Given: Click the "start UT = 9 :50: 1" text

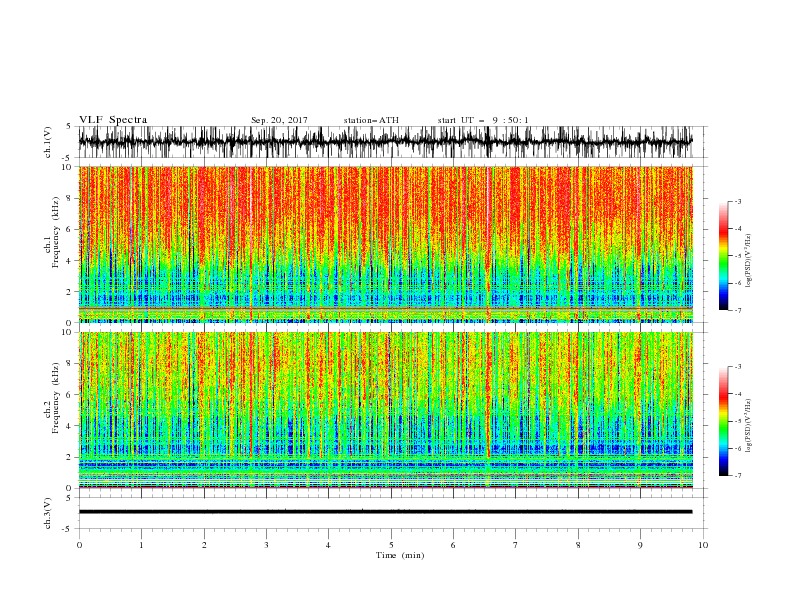Looking at the screenshot, I should click(483, 120).
